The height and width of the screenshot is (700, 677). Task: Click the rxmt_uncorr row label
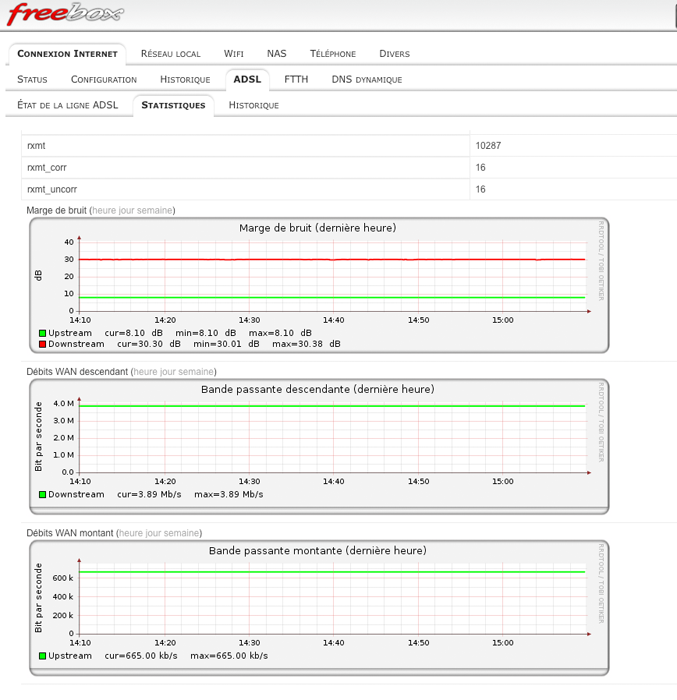tap(52, 190)
